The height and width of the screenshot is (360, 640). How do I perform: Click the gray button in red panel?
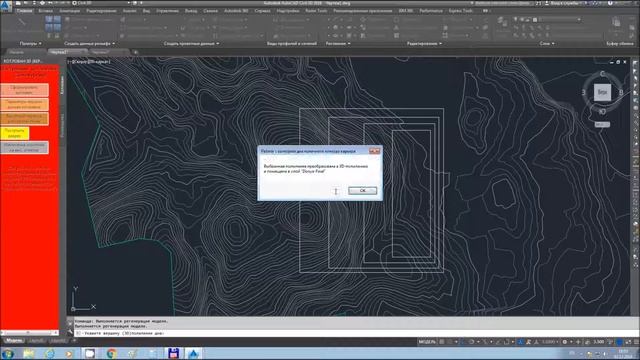tap(24, 147)
